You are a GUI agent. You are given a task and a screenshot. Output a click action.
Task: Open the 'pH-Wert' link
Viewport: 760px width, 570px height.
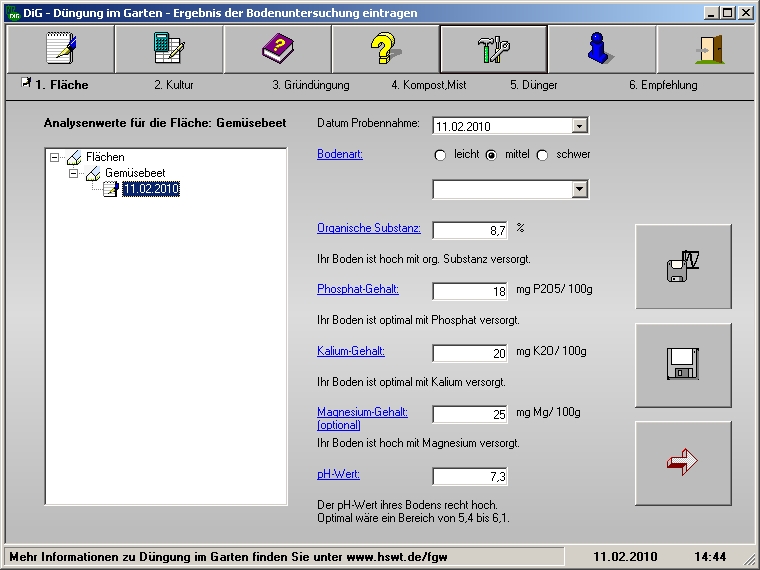pos(338,475)
